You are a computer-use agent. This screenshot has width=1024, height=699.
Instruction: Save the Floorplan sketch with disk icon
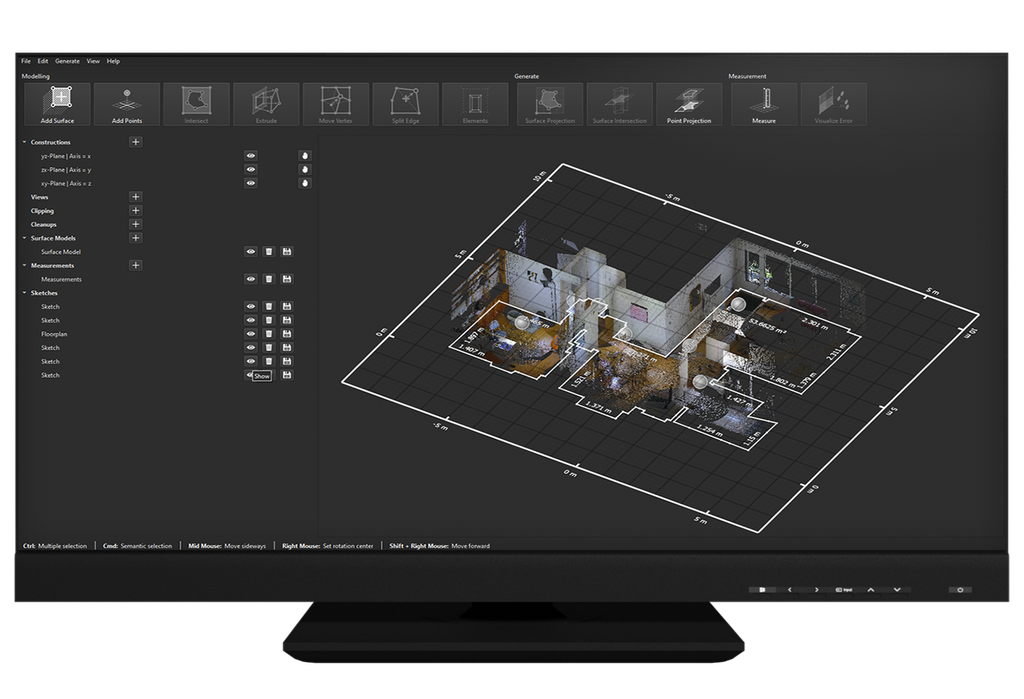click(287, 334)
